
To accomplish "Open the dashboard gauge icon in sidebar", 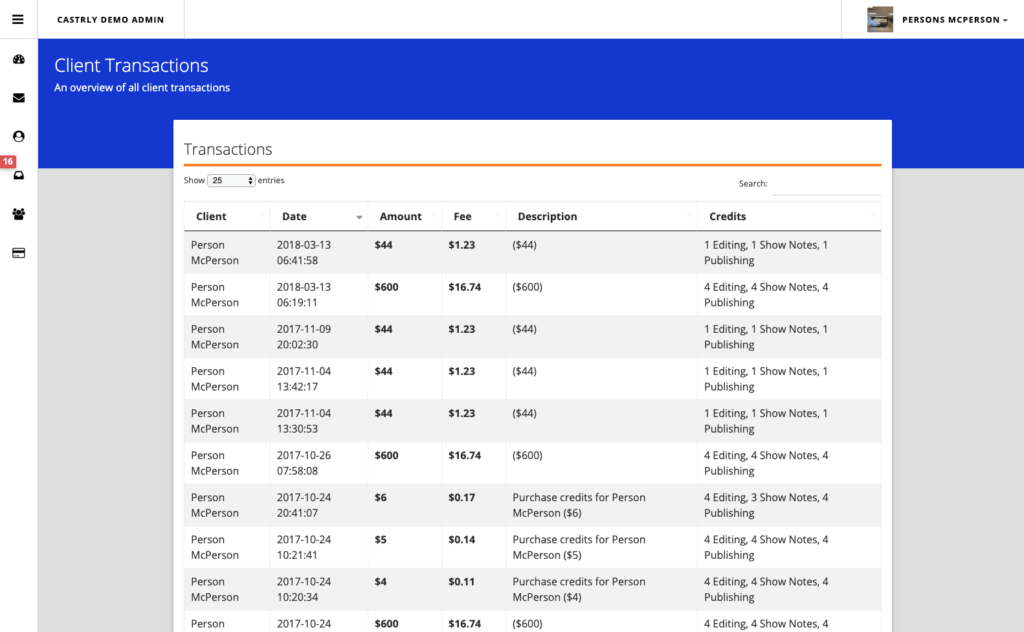I will pyautogui.click(x=18, y=59).
